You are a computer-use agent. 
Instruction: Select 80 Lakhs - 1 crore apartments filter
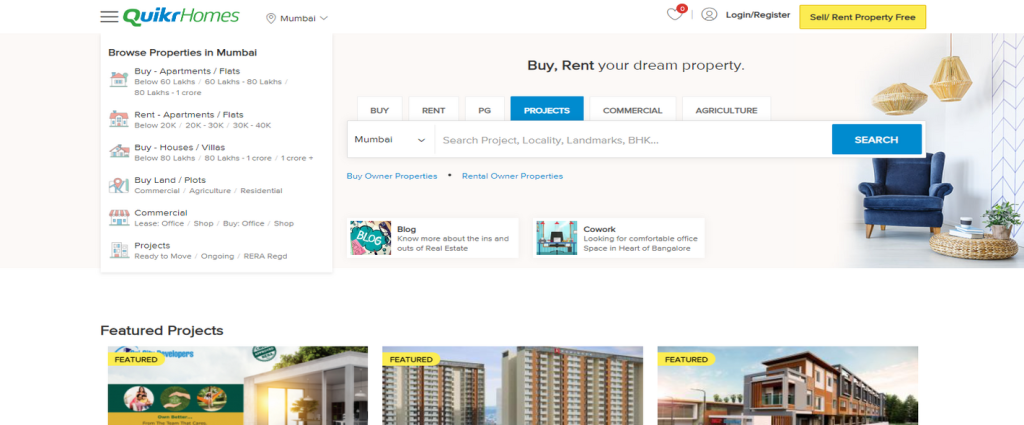[168, 93]
